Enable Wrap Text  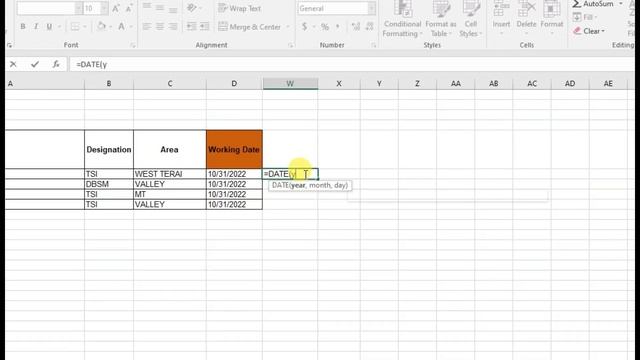240,8
